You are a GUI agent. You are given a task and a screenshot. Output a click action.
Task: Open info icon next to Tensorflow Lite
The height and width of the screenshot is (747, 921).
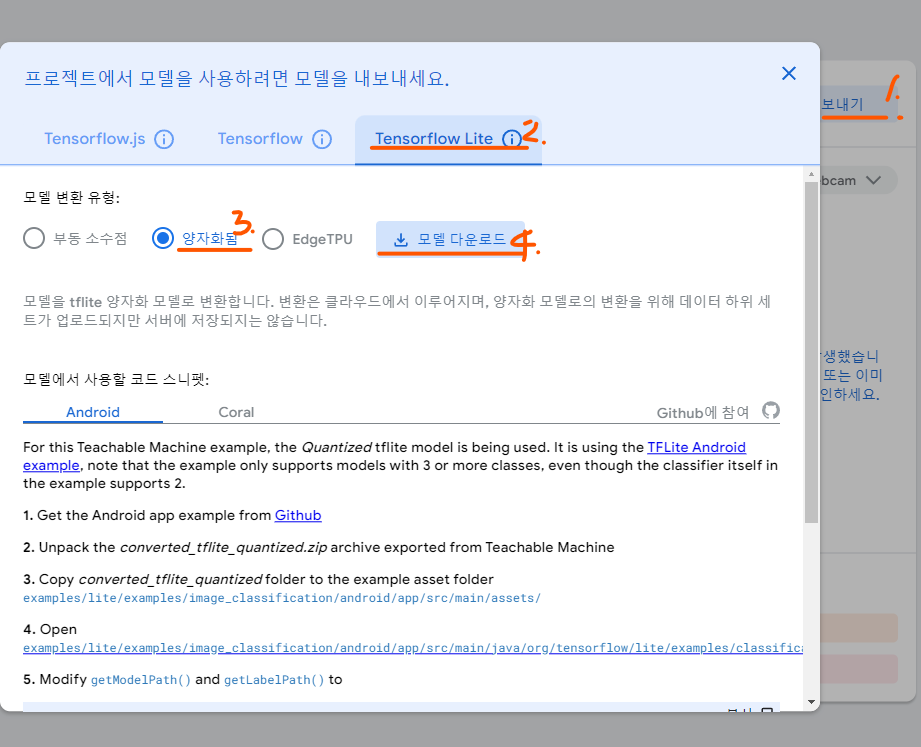[512, 139]
